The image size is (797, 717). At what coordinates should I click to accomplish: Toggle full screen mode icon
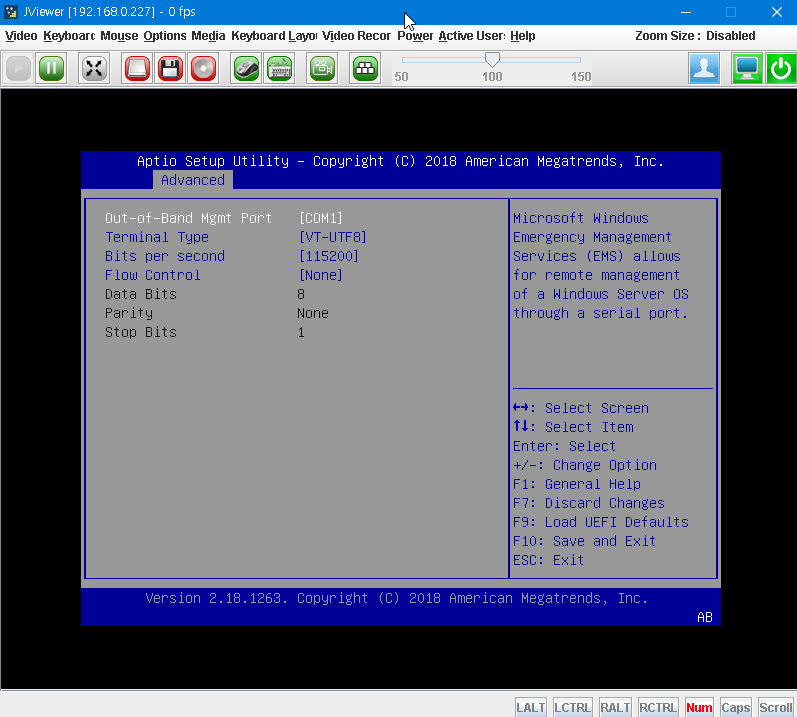click(x=94, y=68)
